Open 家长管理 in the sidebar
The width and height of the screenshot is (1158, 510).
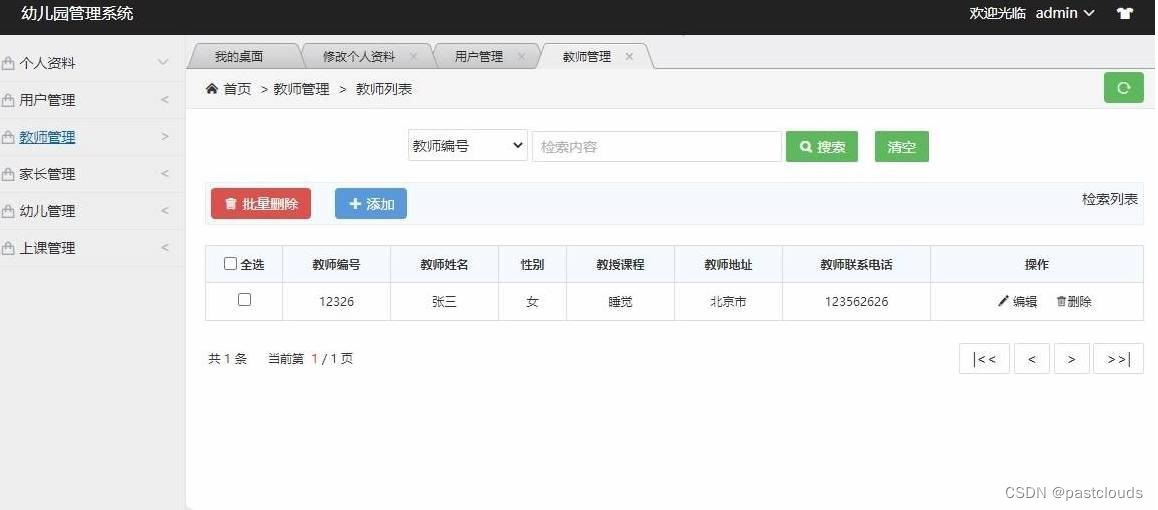pos(47,175)
